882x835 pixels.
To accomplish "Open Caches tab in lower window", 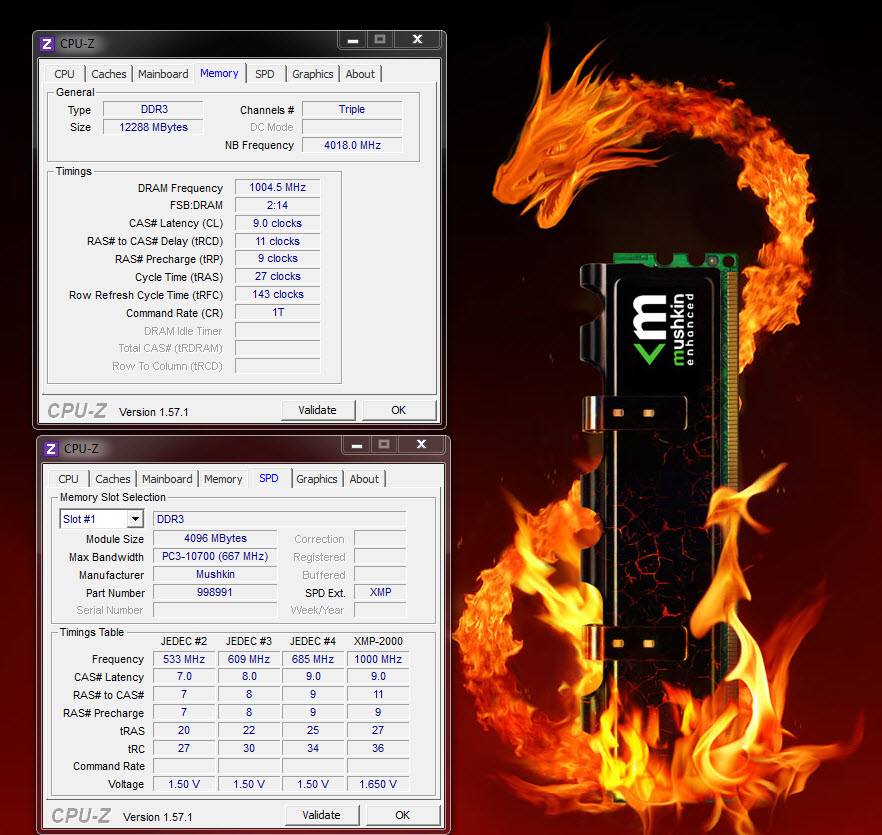I will 112,479.
